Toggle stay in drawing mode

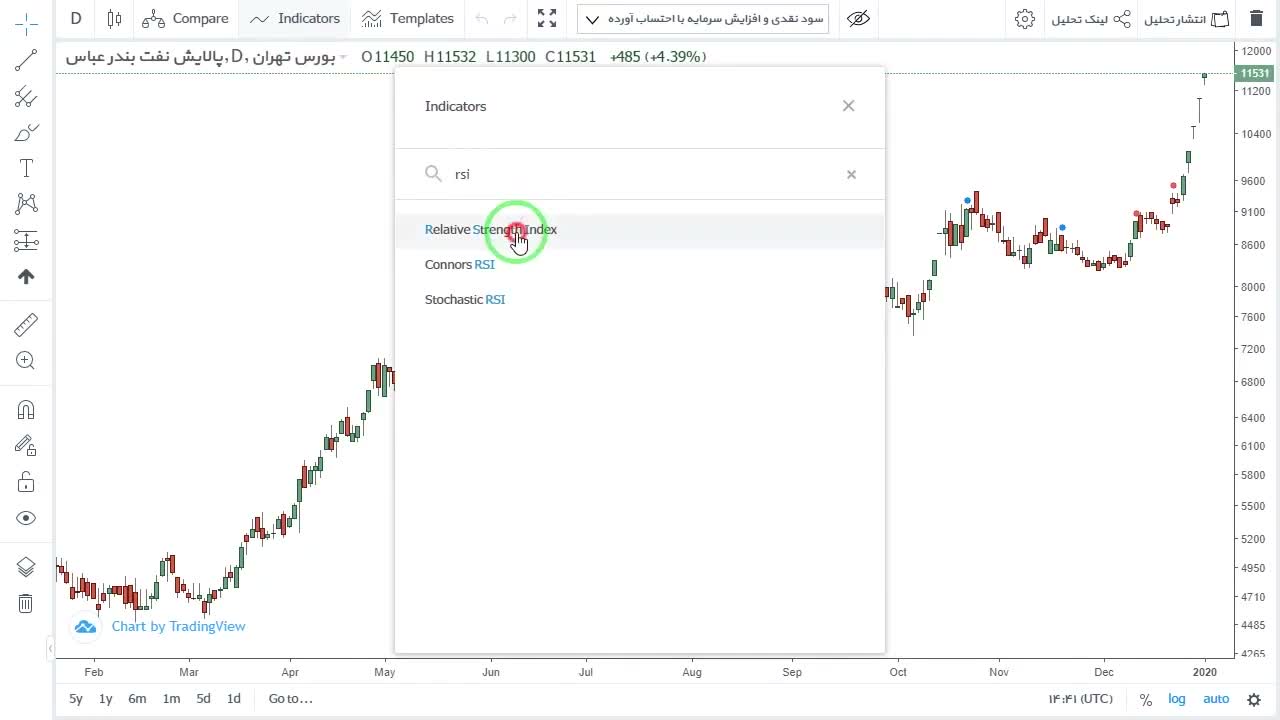tap(26, 446)
